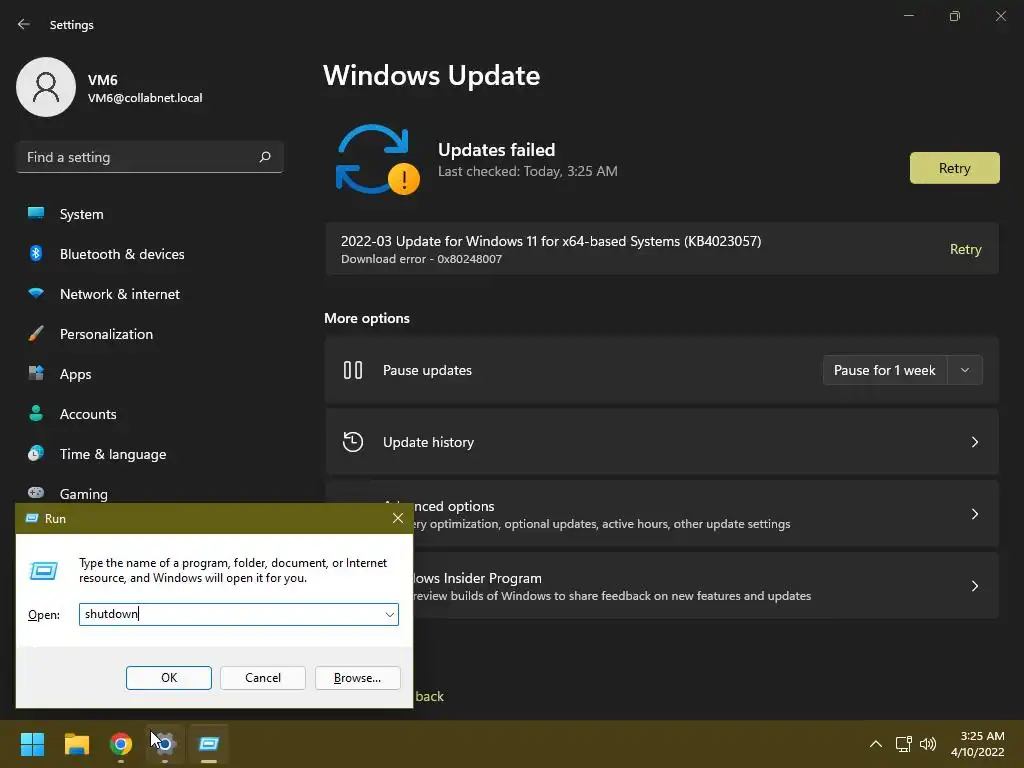
Task: Open the clock showing 3:25 AM
Action: (978, 744)
